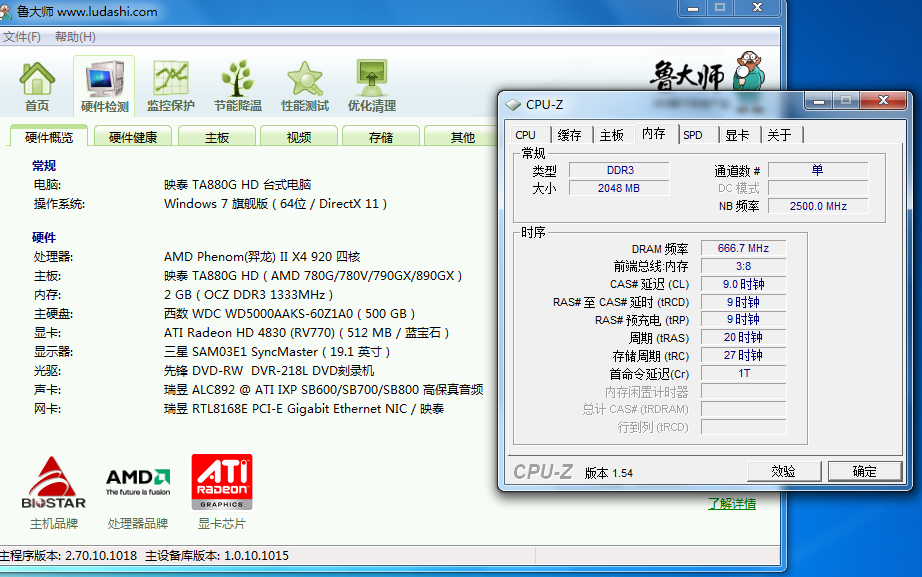Follow the 了解详情 link

(x=732, y=503)
